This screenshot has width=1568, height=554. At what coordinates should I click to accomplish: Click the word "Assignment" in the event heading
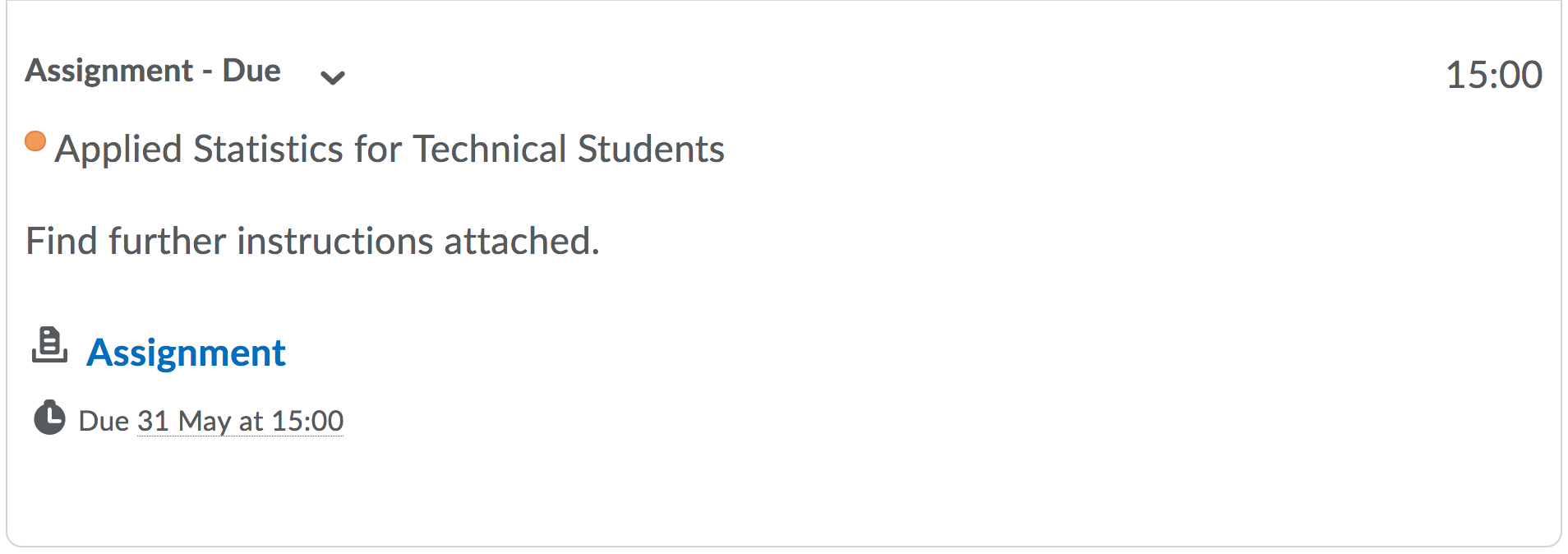tap(109, 71)
